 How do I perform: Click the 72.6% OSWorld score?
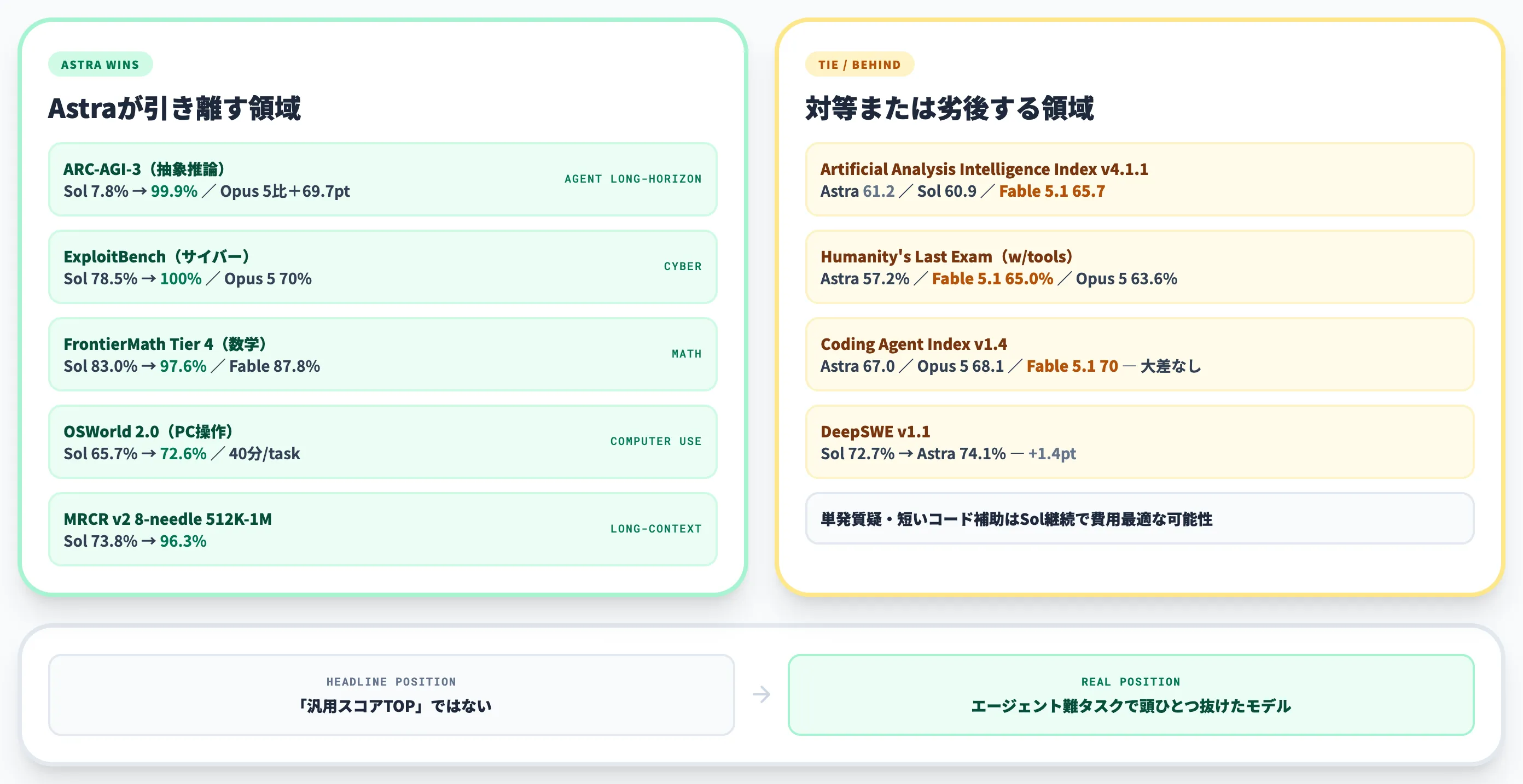[183, 454]
